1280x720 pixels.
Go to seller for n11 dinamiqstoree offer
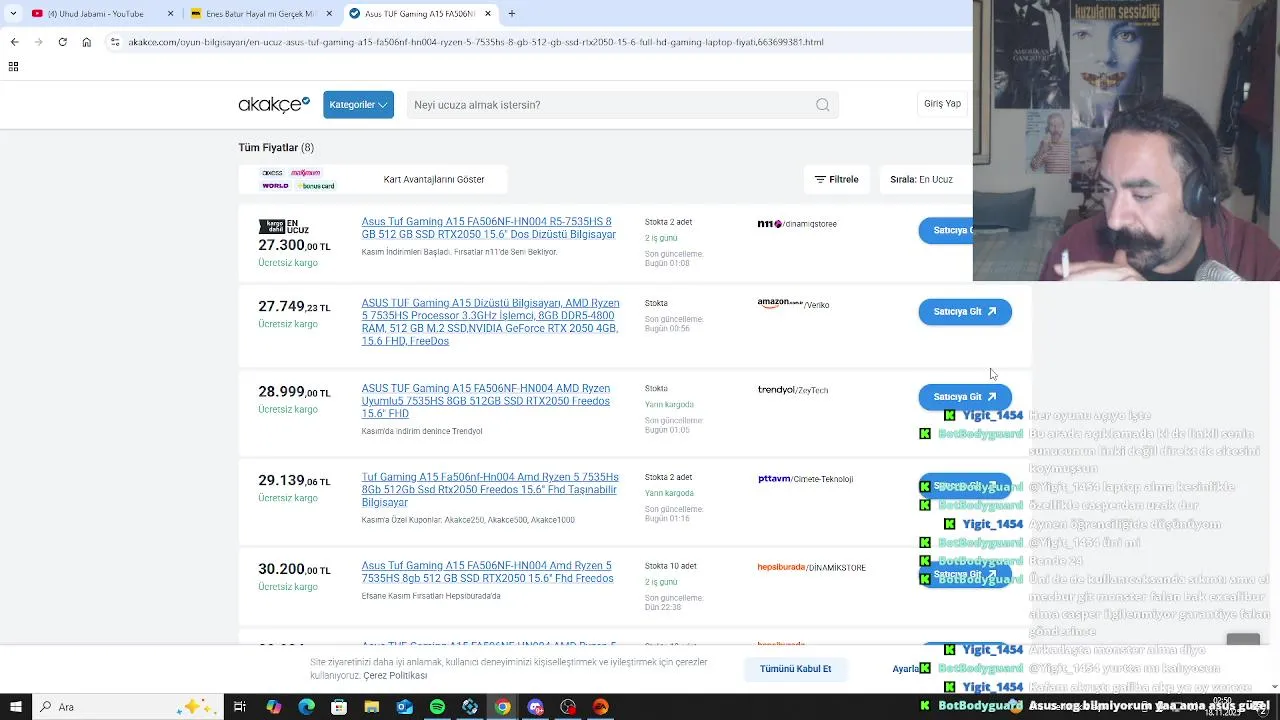click(946, 230)
